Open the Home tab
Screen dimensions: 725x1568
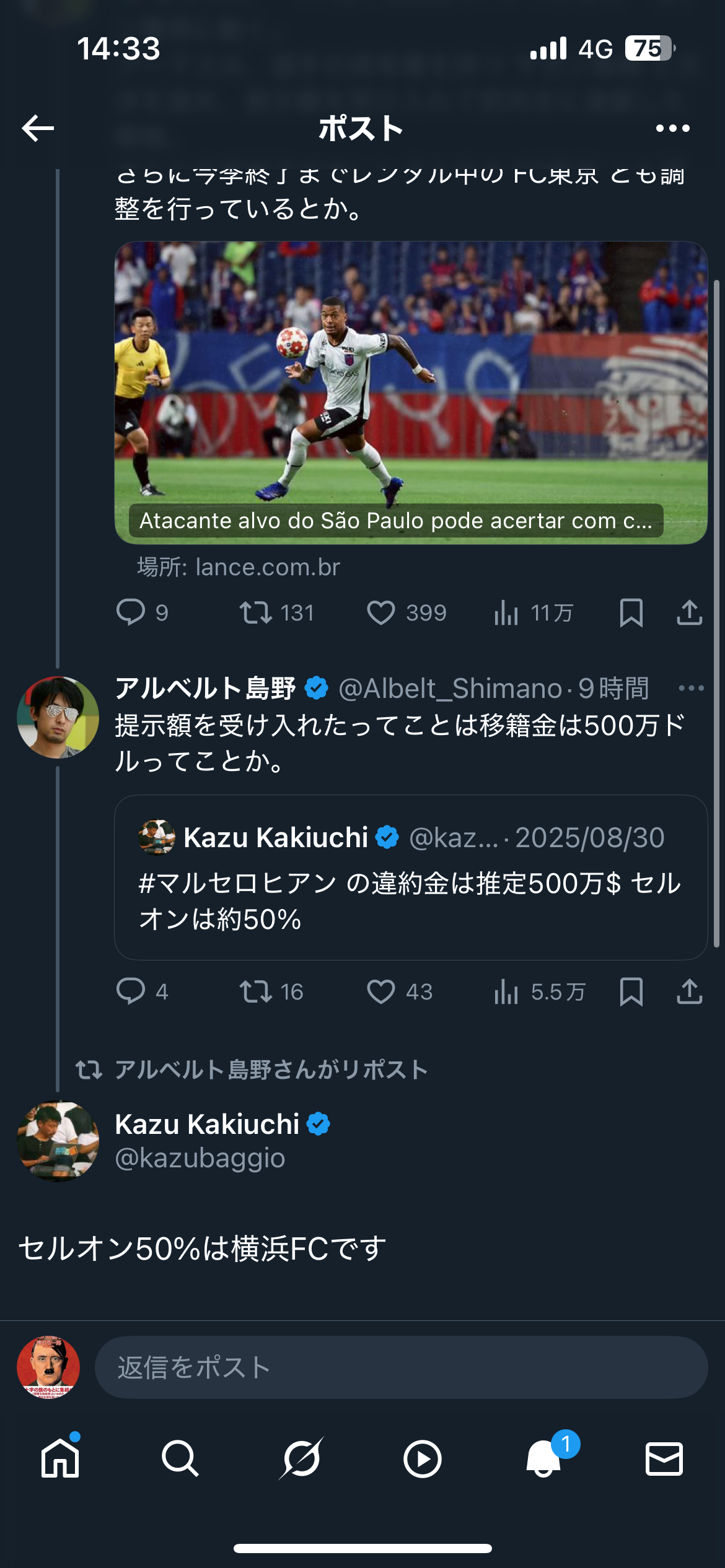point(60,1459)
